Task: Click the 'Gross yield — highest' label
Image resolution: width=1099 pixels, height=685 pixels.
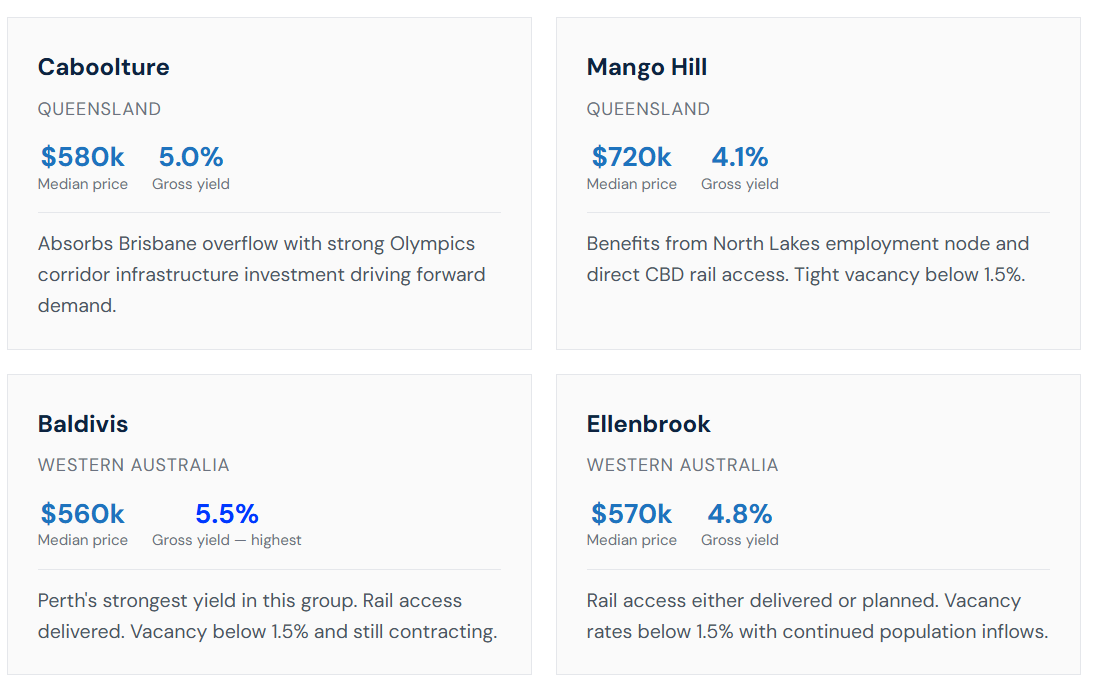Action: click(226, 540)
